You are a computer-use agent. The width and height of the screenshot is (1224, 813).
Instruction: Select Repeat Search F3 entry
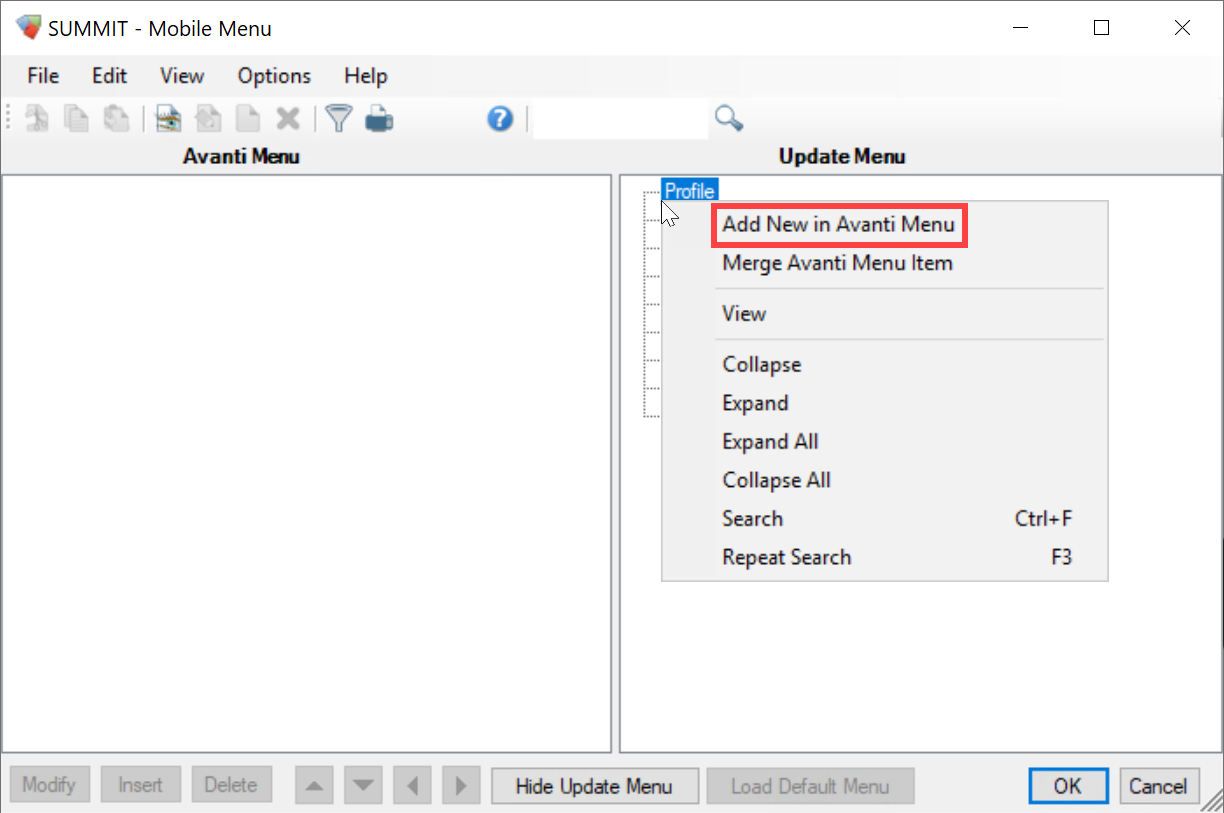(885, 557)
